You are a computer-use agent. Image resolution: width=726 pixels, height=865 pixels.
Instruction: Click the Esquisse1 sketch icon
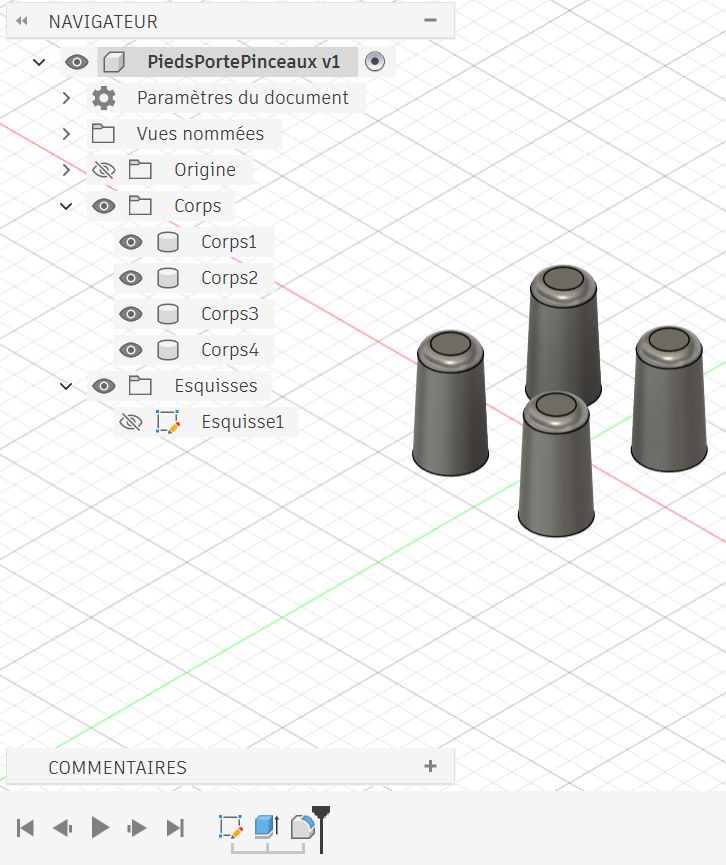pos(168,422)
